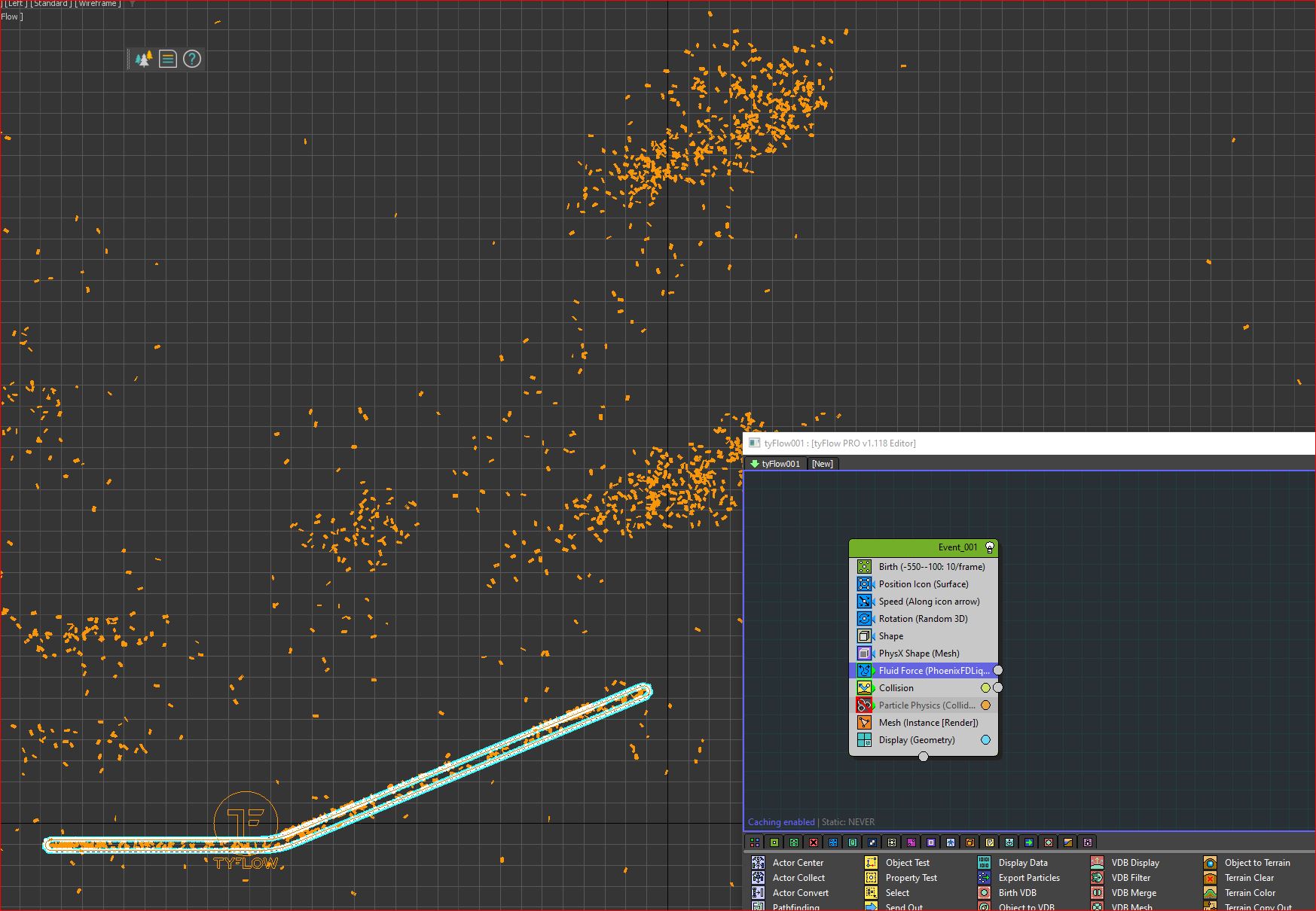Click the Forest Pack trees icon
The image size is (1316, 911).
144,59
